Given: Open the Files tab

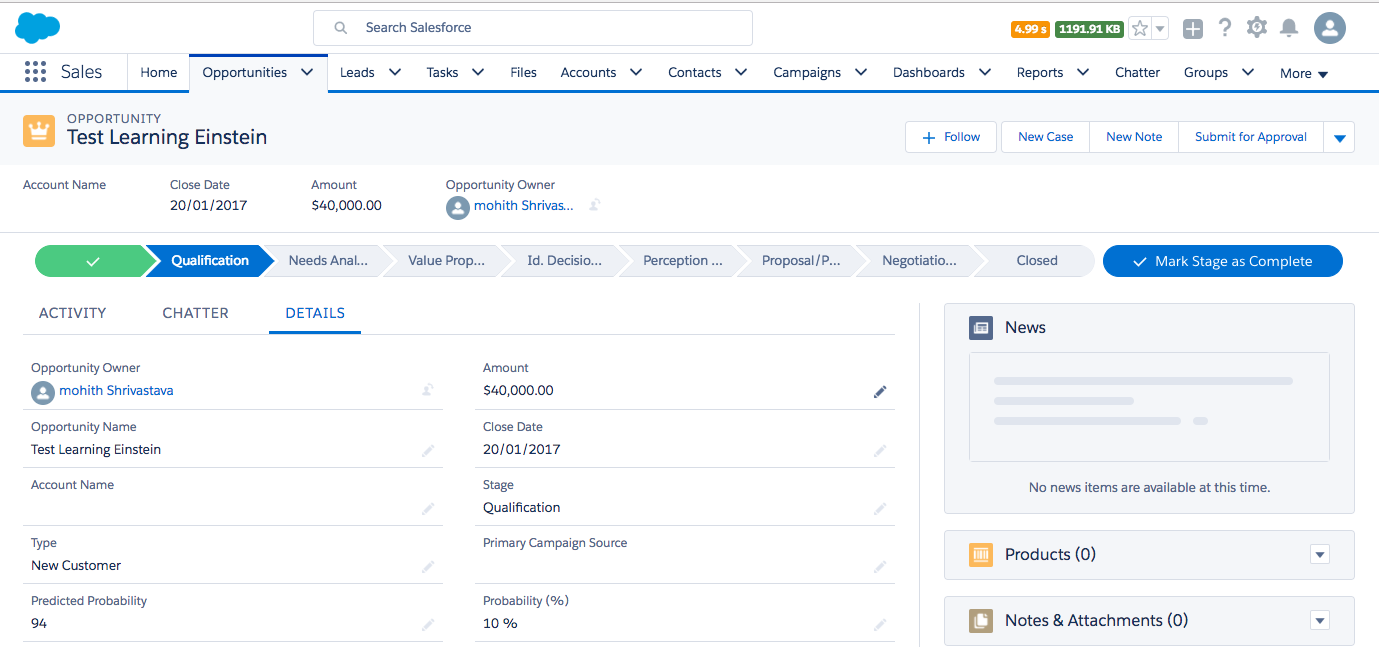Looking at the screenshot, I should point(523,72).
